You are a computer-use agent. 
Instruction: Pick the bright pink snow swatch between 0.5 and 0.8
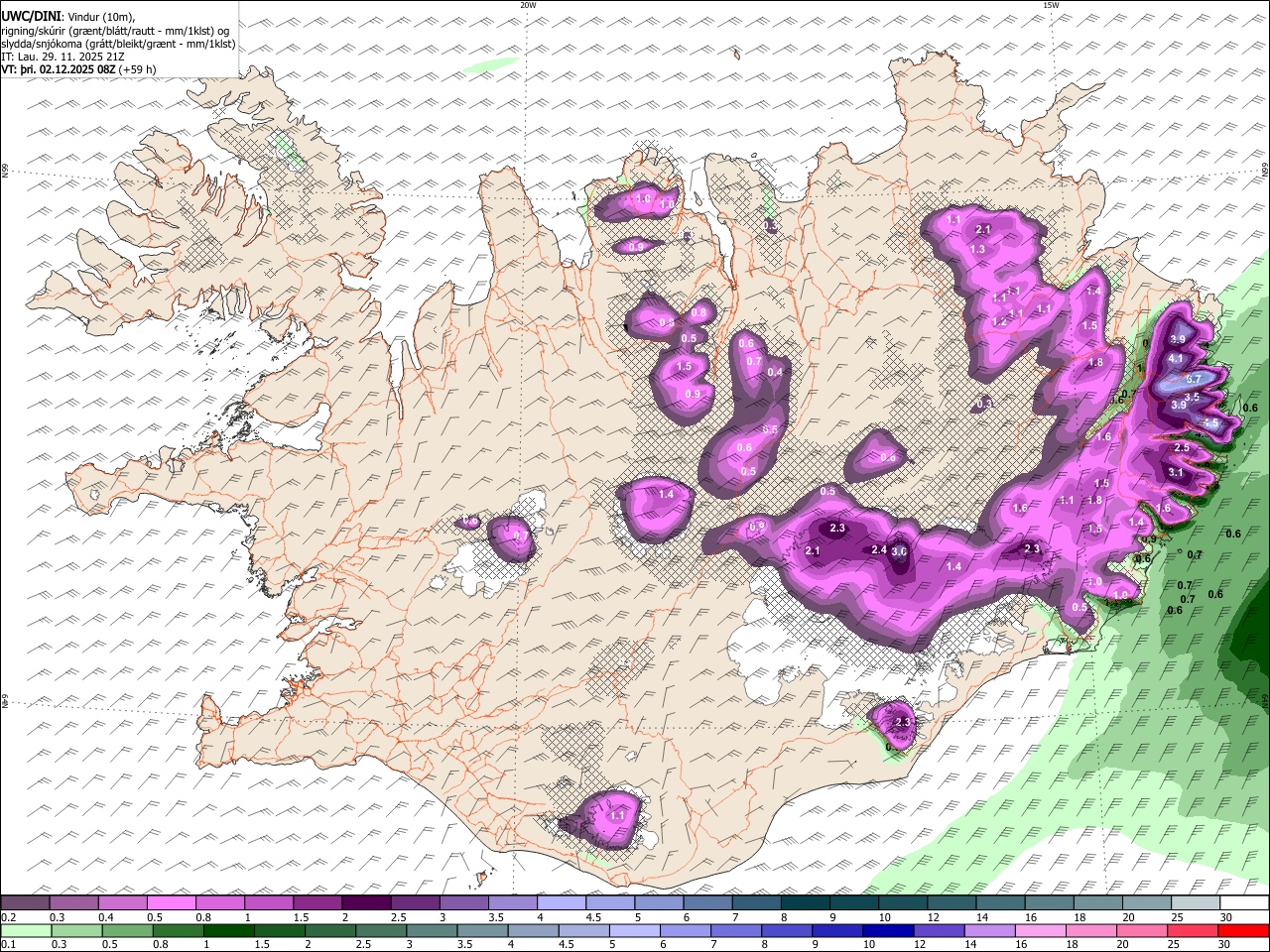(171, 903)
